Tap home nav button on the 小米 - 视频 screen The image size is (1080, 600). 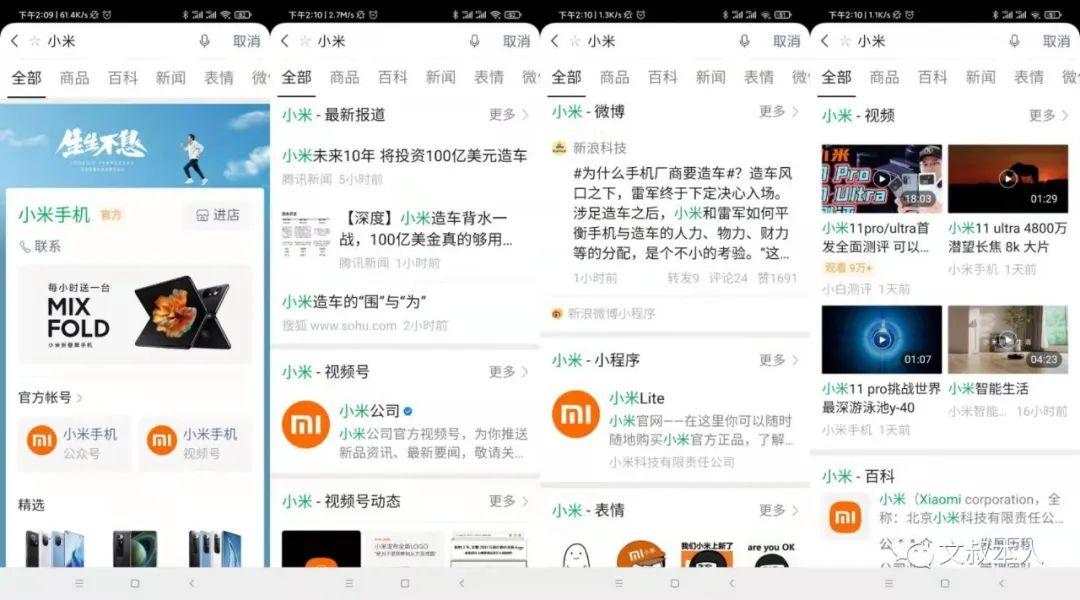point(945,583)
